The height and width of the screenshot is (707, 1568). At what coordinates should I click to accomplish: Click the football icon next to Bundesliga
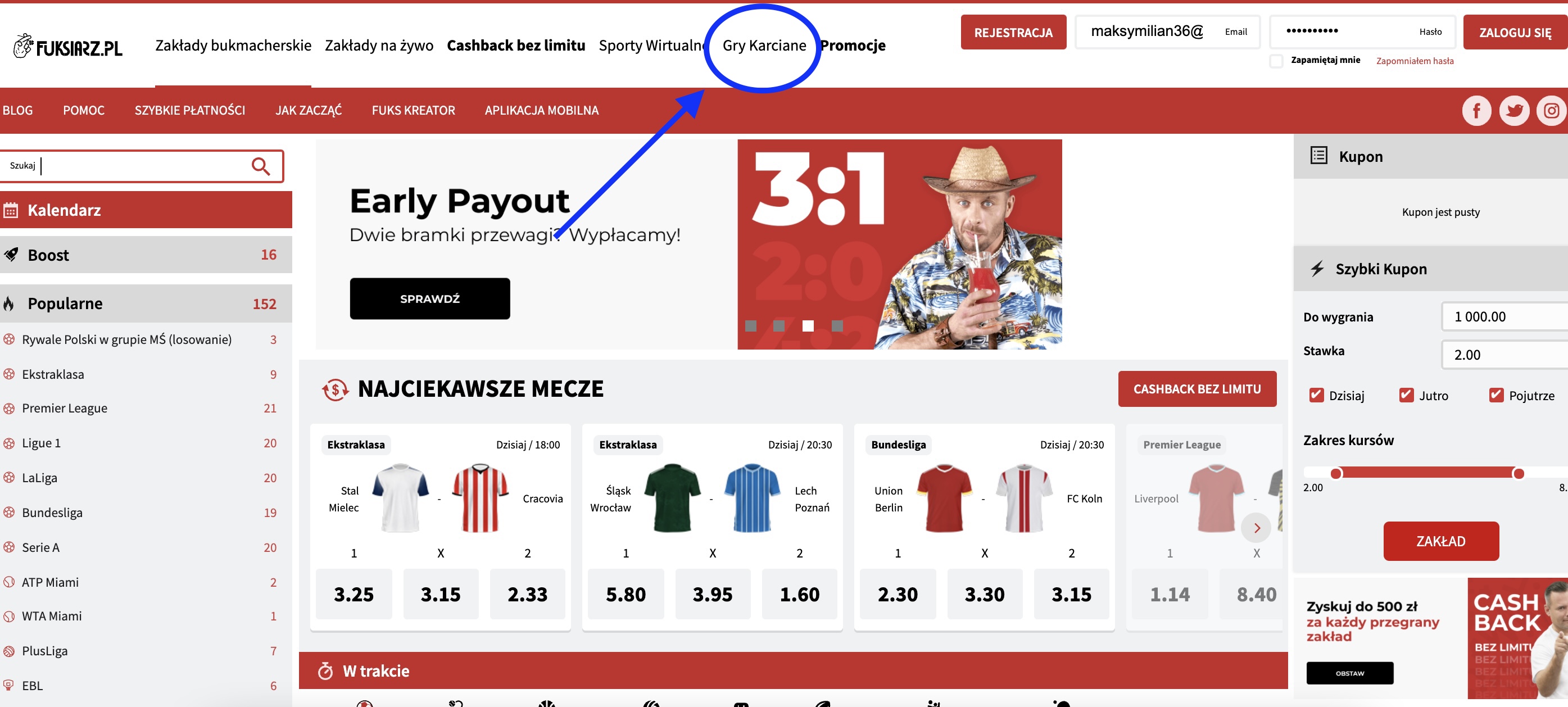tap(9, 513)
